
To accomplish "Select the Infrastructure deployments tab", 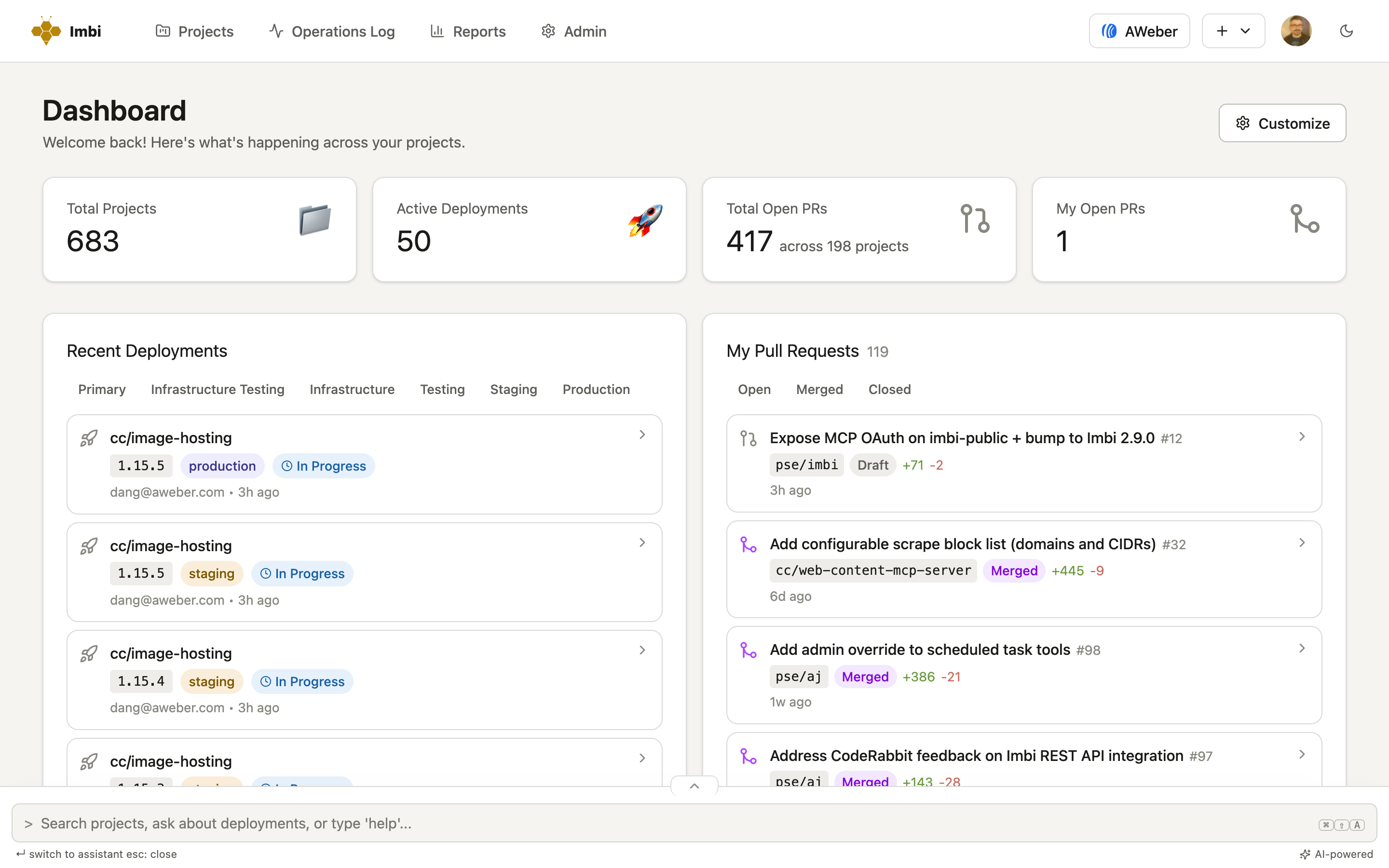I will (x=352, y=389).
